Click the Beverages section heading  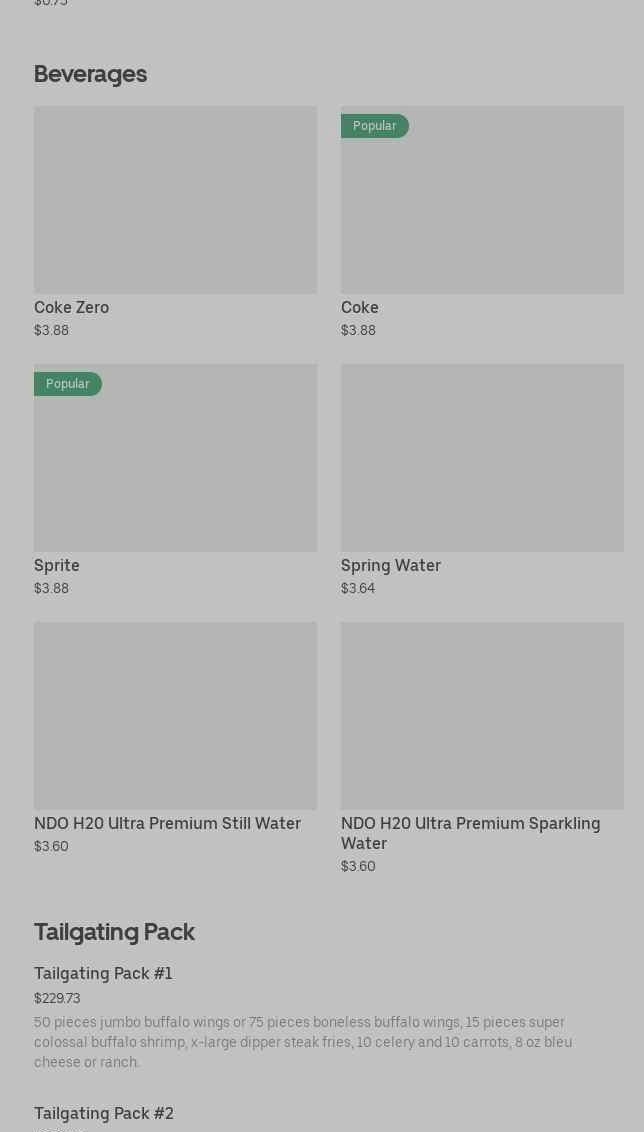click(90, 74)
